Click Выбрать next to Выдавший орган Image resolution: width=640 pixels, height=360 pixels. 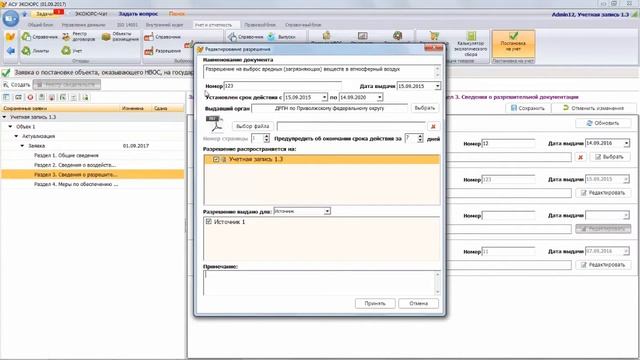coord(424,108)
